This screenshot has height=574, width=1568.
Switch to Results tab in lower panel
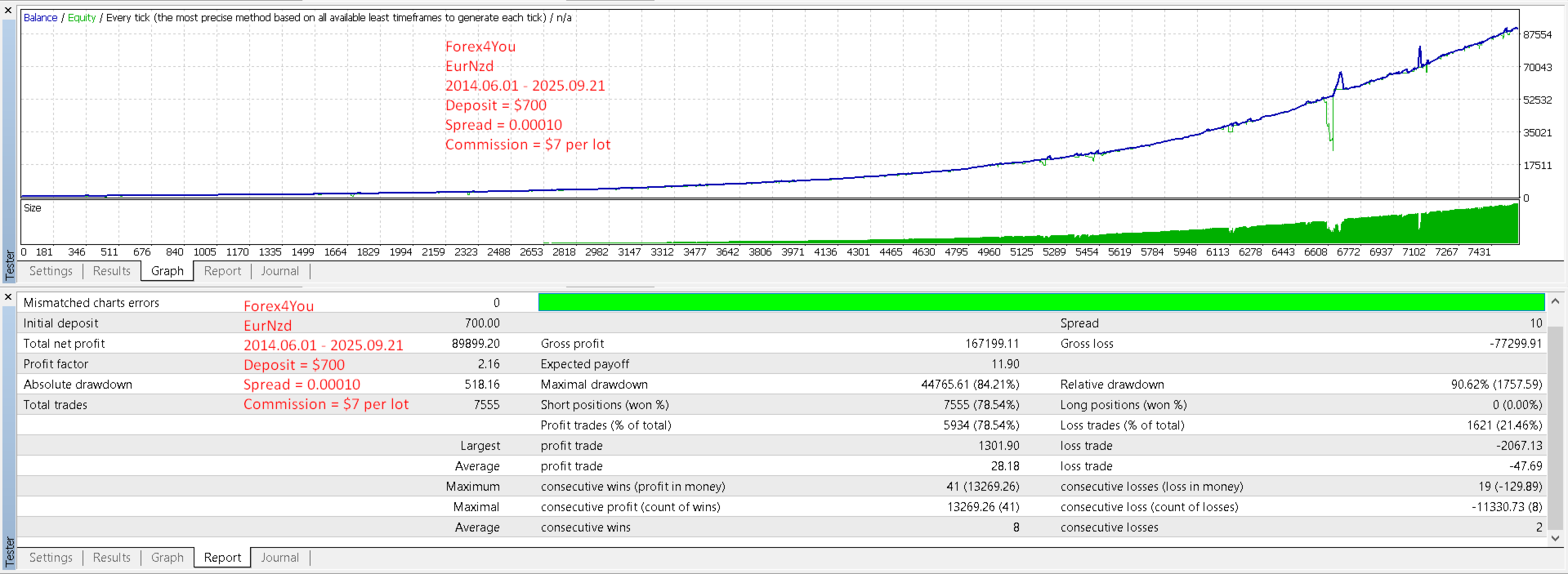[112, 558]
